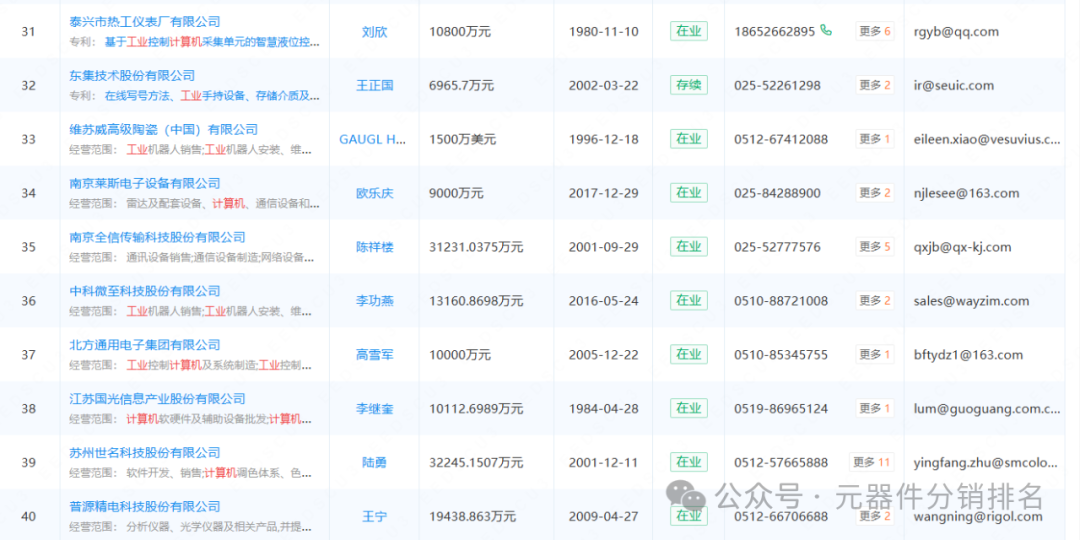Select email qxjb@qx-kj.com
This screenshot has width=1080, height=540.
962,247
